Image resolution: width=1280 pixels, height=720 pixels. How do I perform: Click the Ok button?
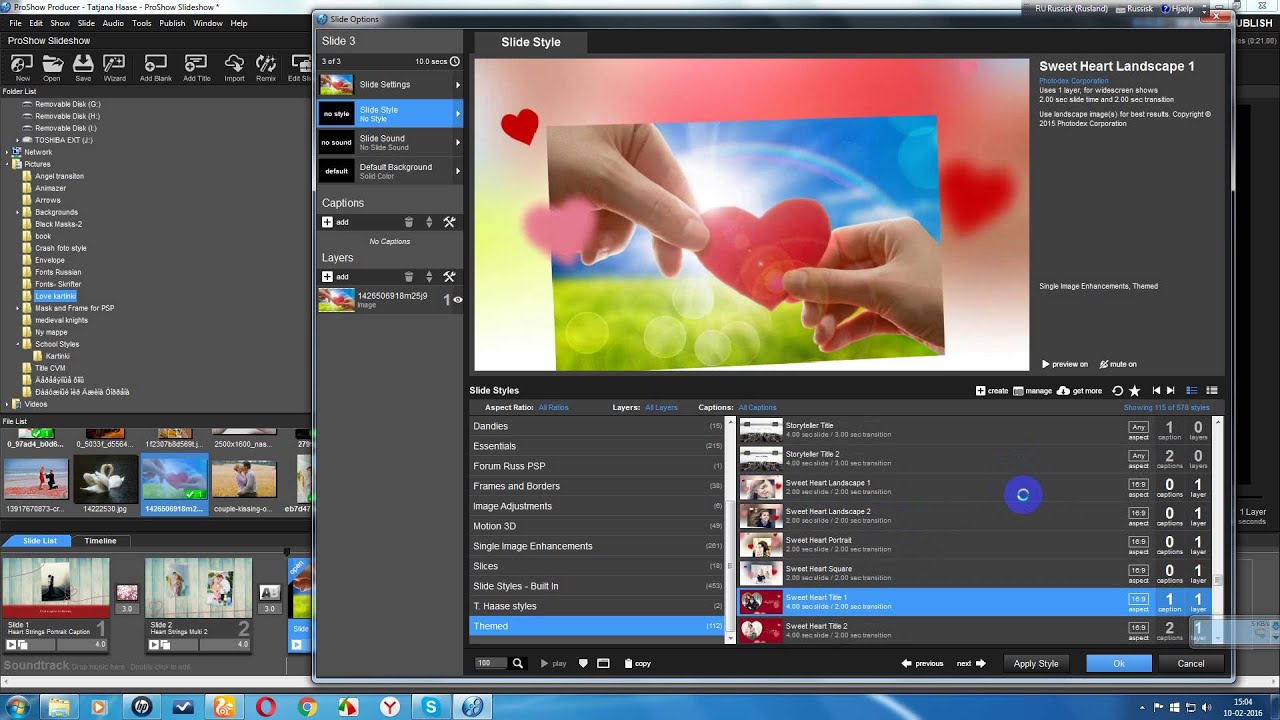tap(1119, 663)
